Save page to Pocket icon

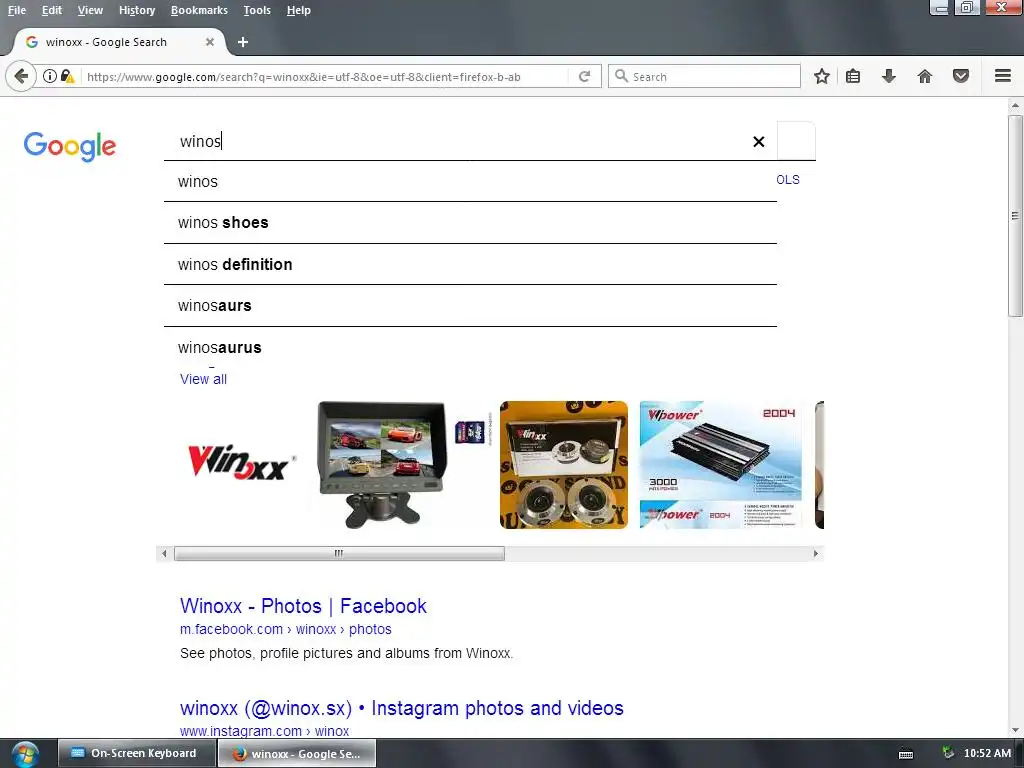click(961, 76)
